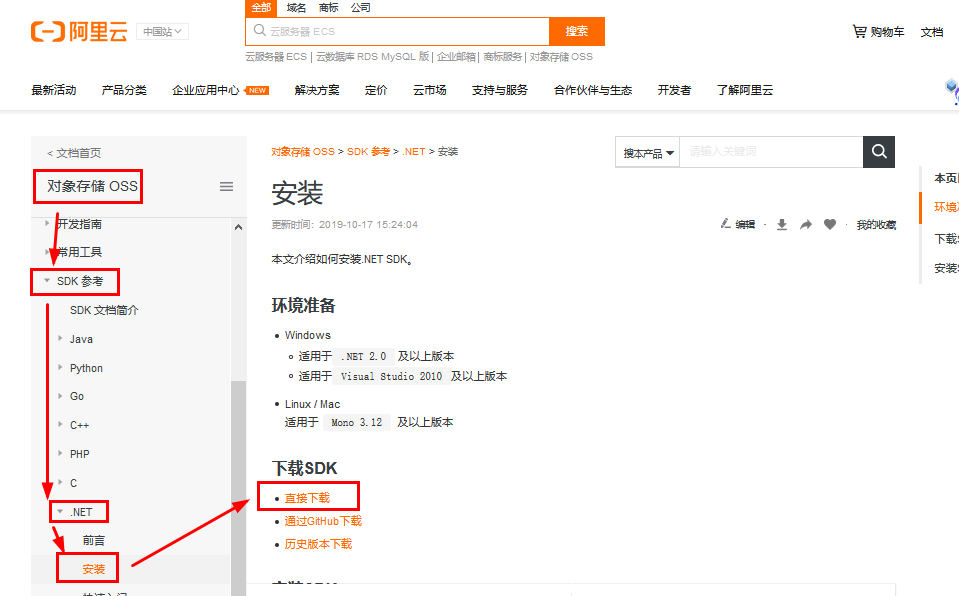Click the orange 搜索 button

[x=577, y=31]
